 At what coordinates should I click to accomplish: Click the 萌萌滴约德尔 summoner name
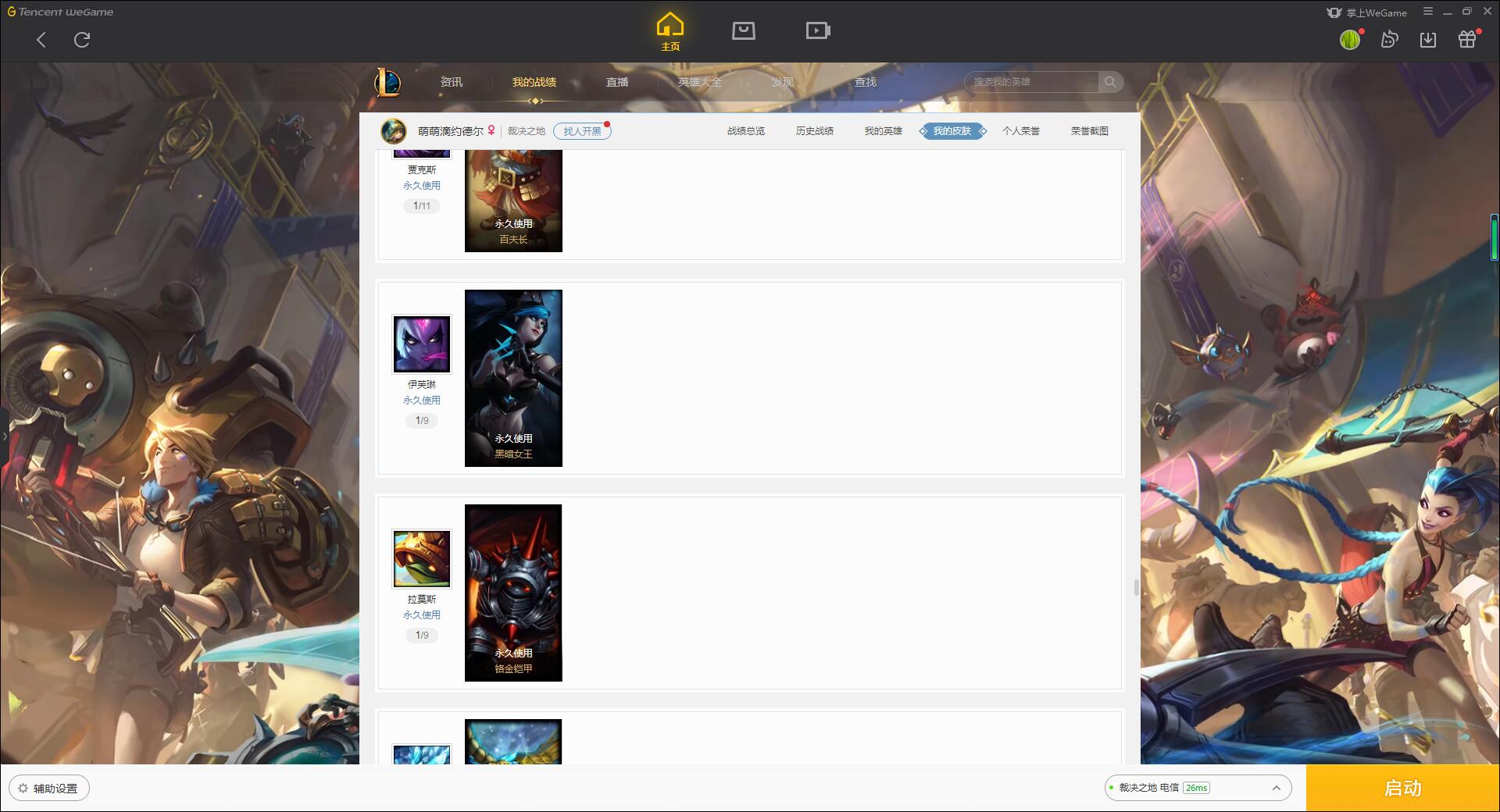(x=451, y=131)
